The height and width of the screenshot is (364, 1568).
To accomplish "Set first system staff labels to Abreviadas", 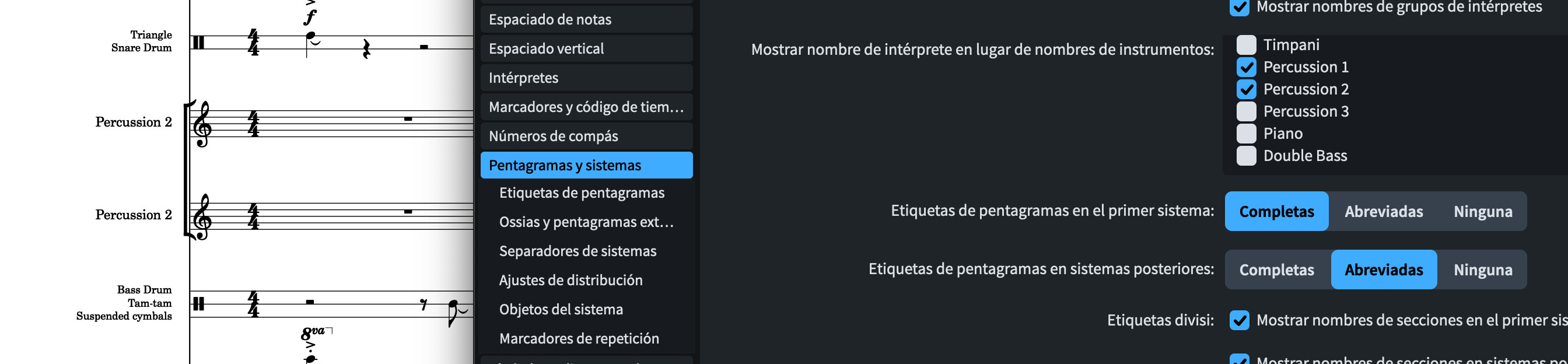I will pyautogui.click(x=1384, y=212).
